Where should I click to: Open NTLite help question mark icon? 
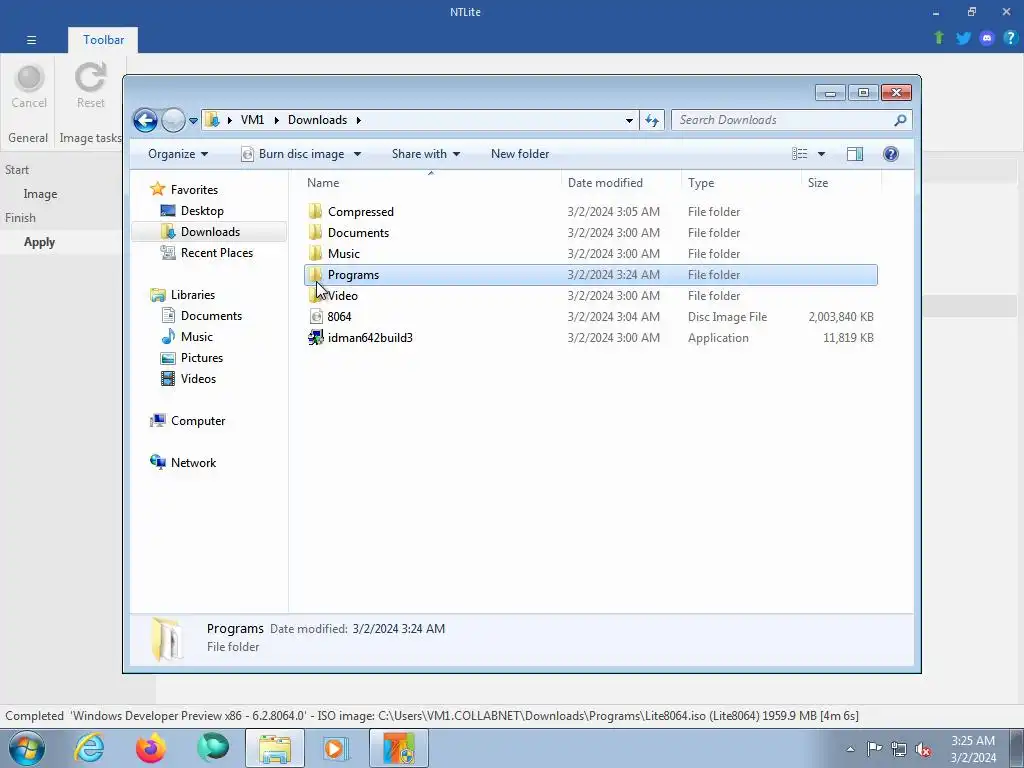[x=1010, y=38]
